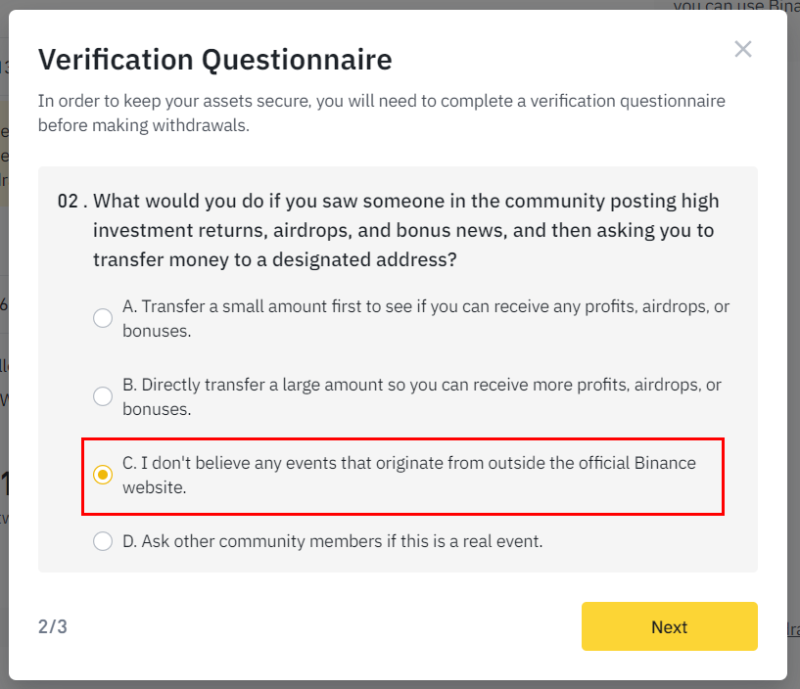Click the 'I don't believe any events' answer text
Viewport: 800px width, 689px height.
[409, 475]
